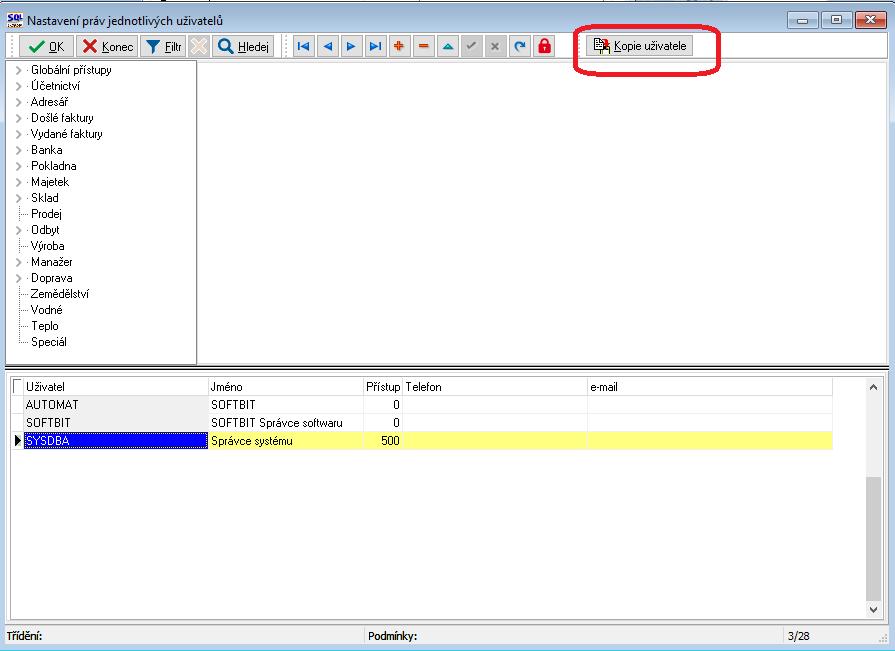Image resolution: width=895 pixels, height=651 pixels.
Task: Toggle the checkbox in grid header corner
Action: tap(18, 386)
